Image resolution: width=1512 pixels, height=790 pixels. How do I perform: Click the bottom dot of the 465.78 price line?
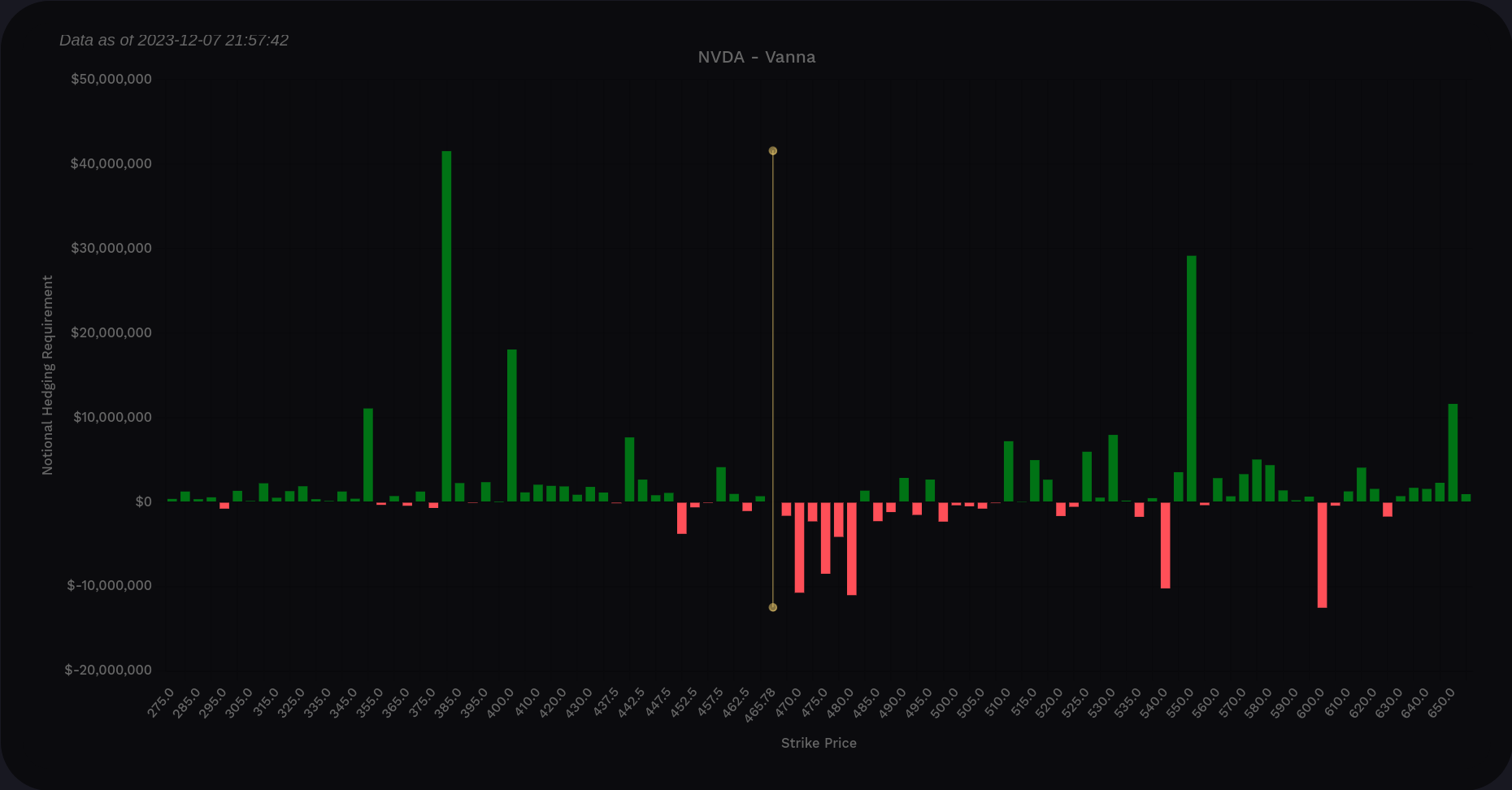point(773,607)
